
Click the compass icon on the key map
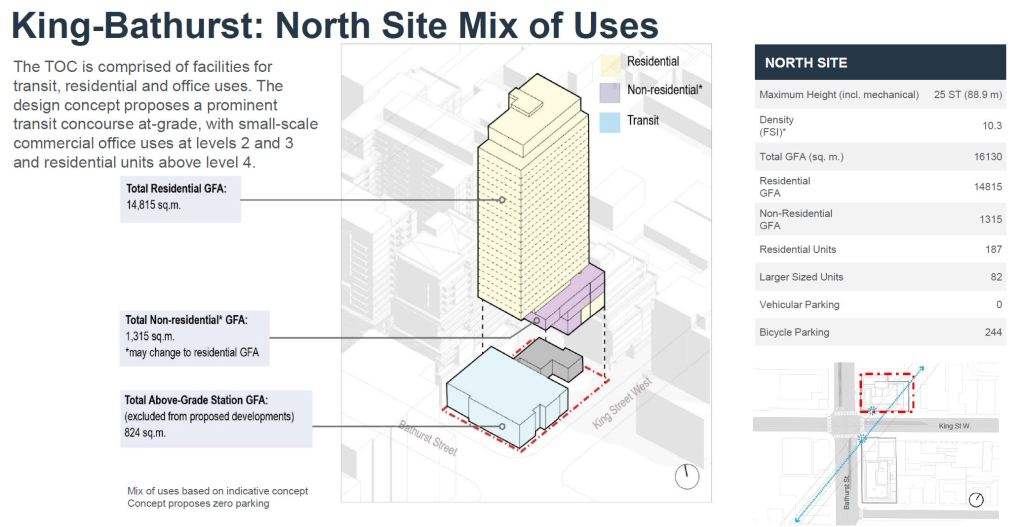tap(976, 499)
